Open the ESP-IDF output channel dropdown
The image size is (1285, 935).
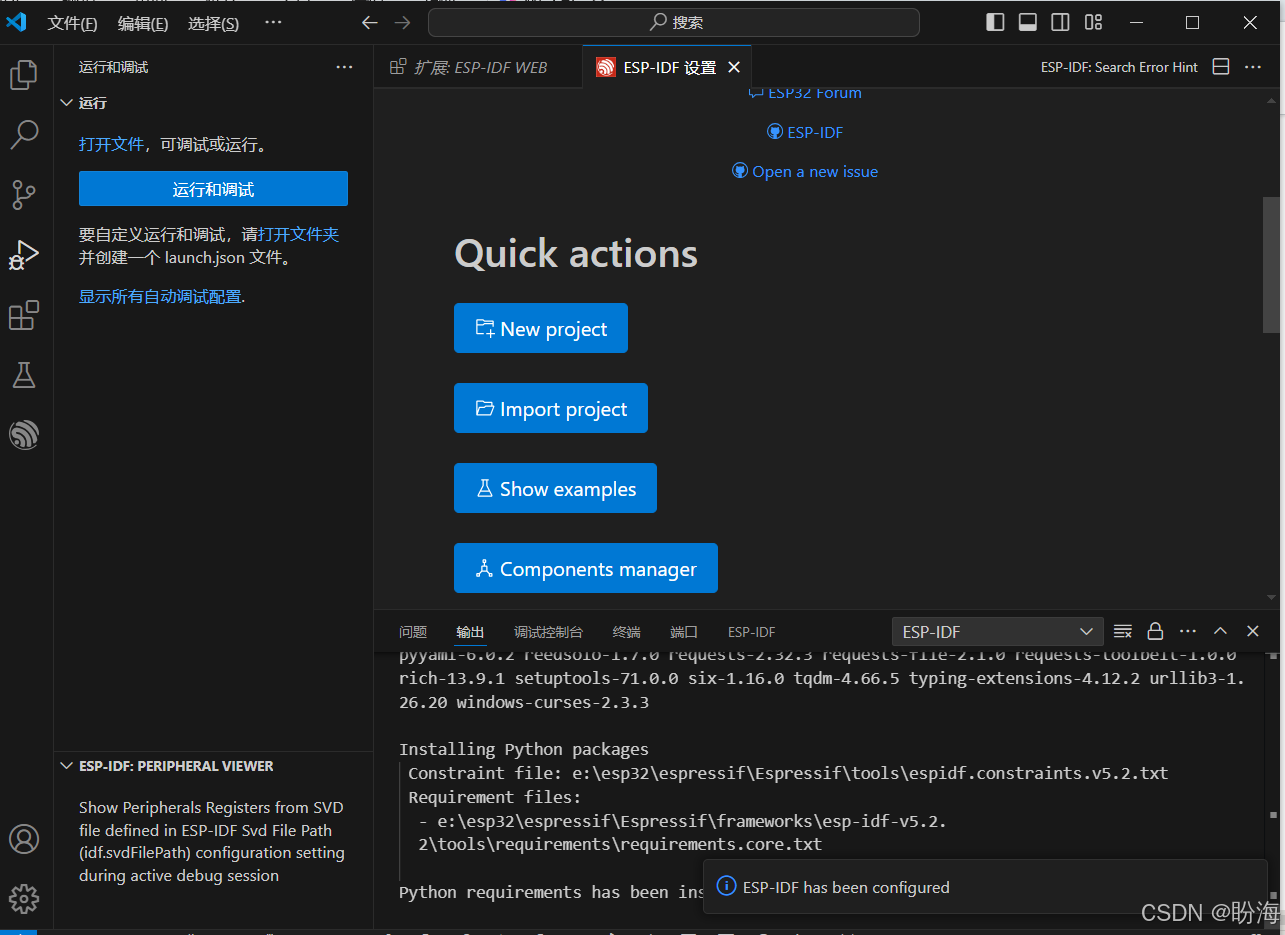998,631
